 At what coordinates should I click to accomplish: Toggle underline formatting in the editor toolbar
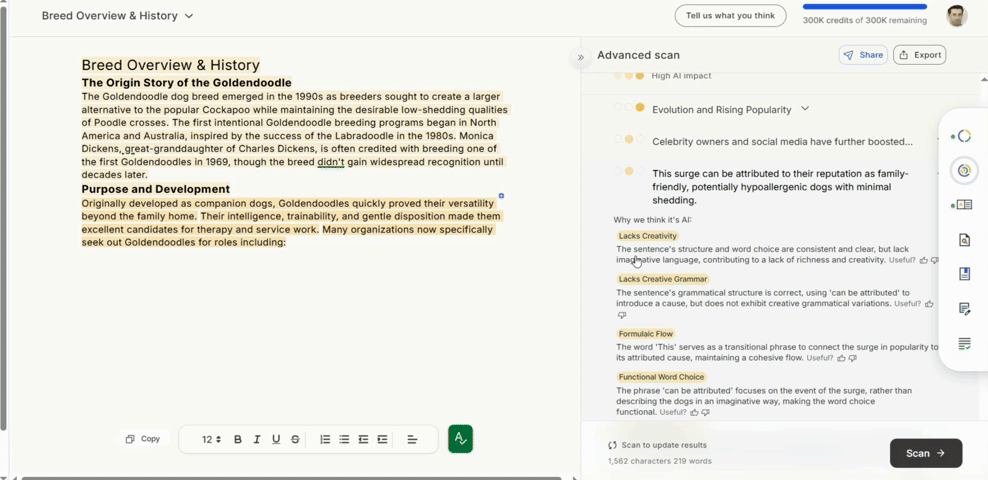[276, 440]
